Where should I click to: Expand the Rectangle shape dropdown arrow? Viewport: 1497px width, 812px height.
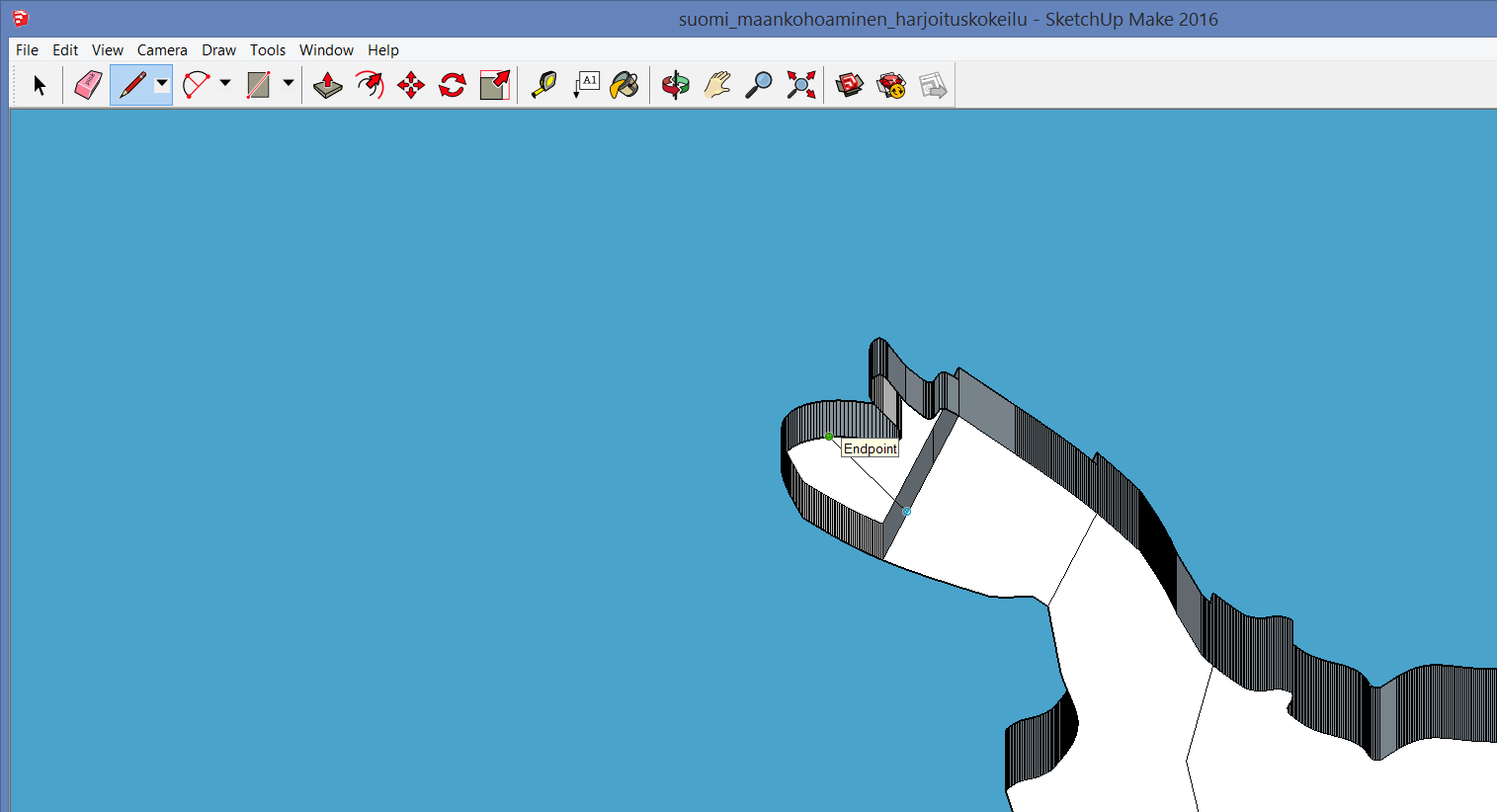click(x=289, y=84)
